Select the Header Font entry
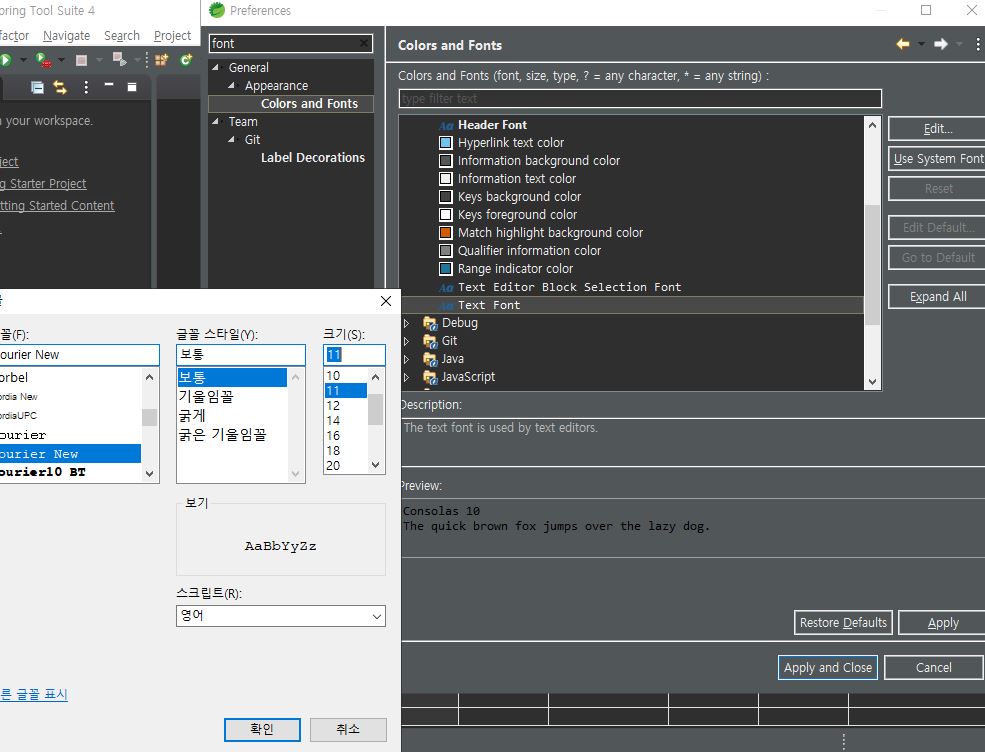The image size is (985, 752). click(x=492, y=125)
